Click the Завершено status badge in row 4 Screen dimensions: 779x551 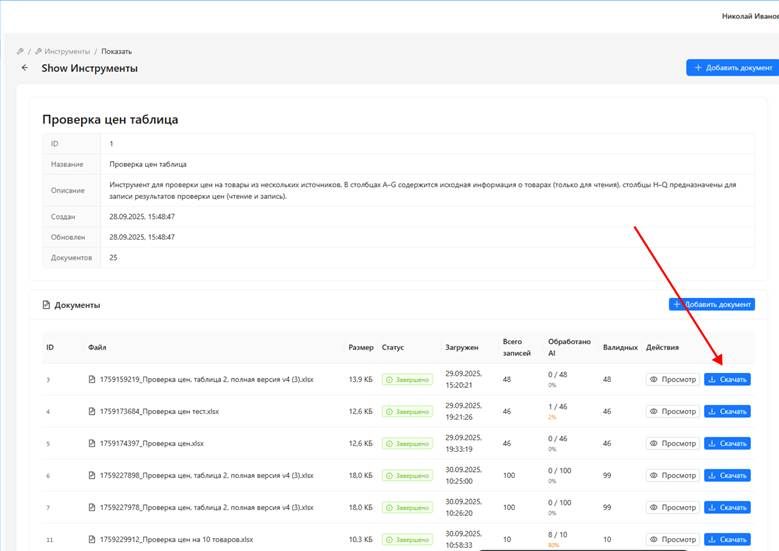pyautogui.click(x=406, y=411)
